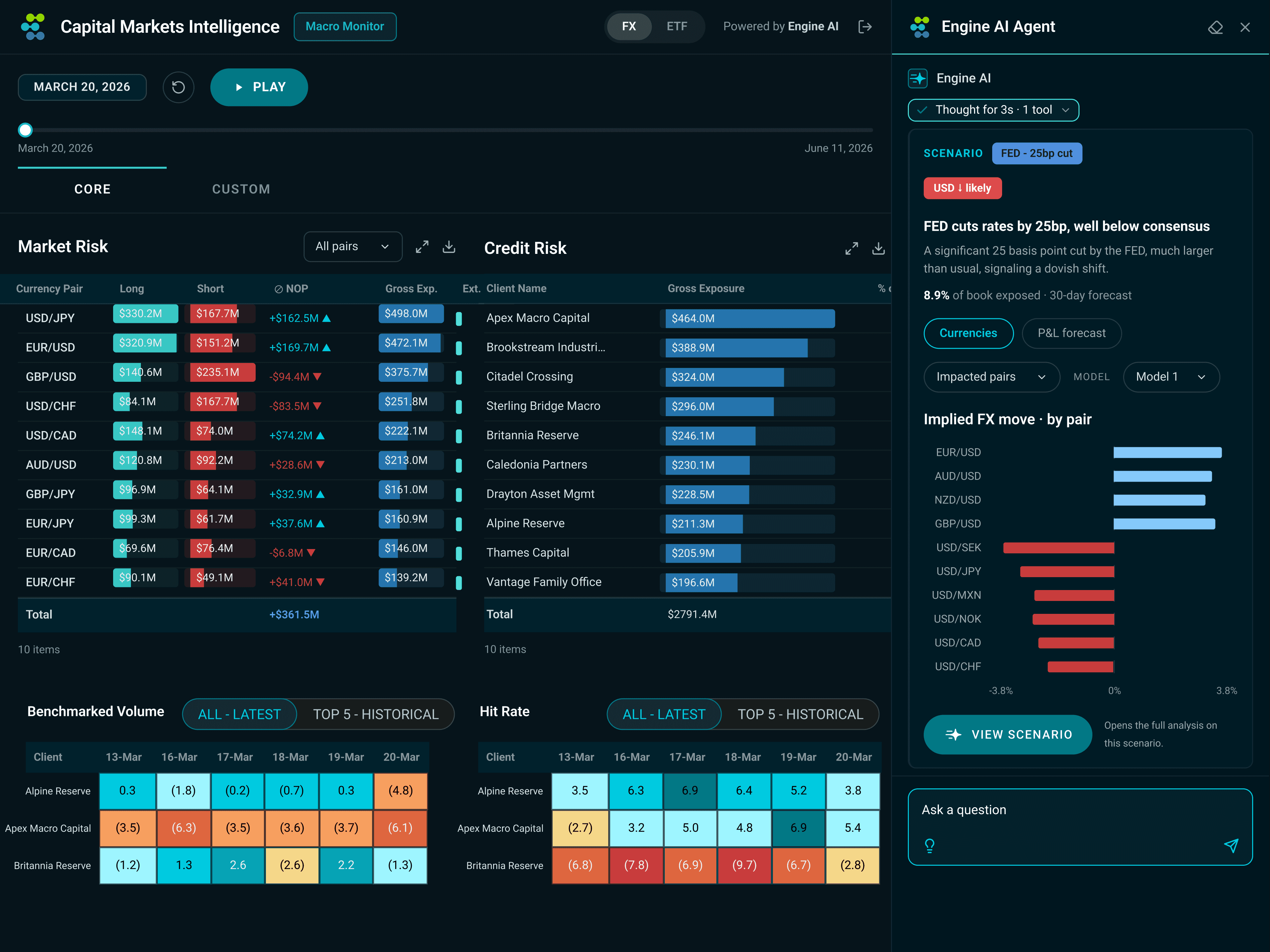Click the EUR/USD NOP up arrow
This screenshot has width=1270, height=952.
point(327,348)
